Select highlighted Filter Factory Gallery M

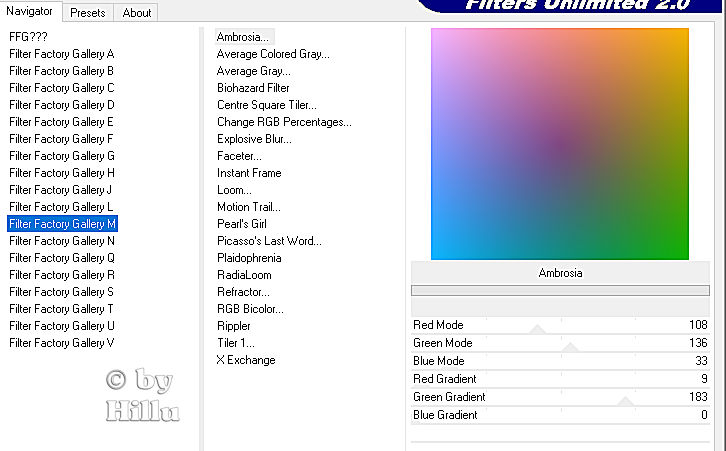click(63, 224)
